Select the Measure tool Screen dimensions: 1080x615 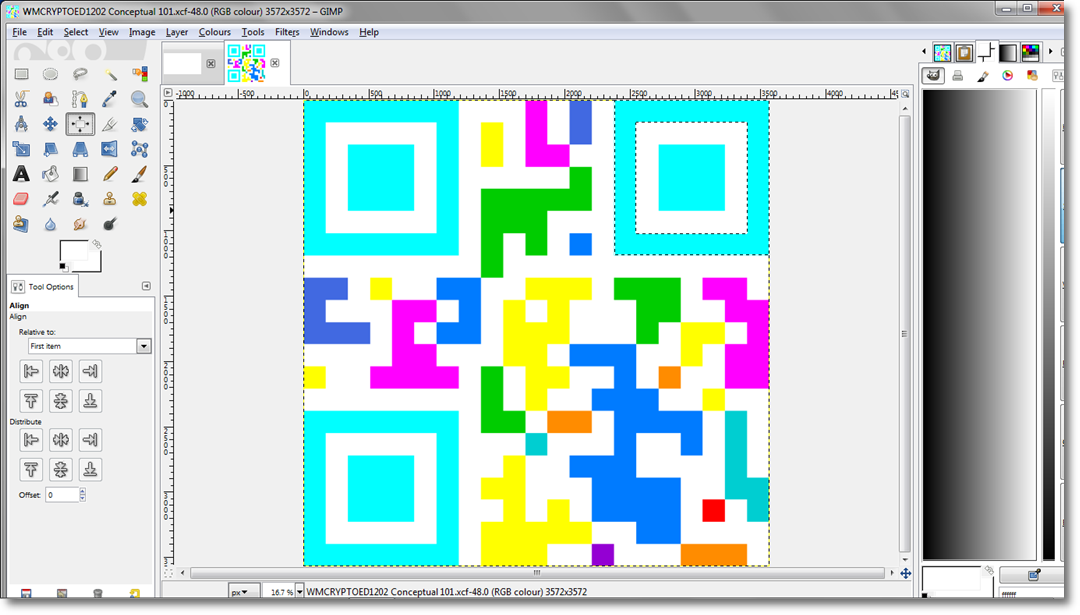pyautogui.click(x=21, y=124)
